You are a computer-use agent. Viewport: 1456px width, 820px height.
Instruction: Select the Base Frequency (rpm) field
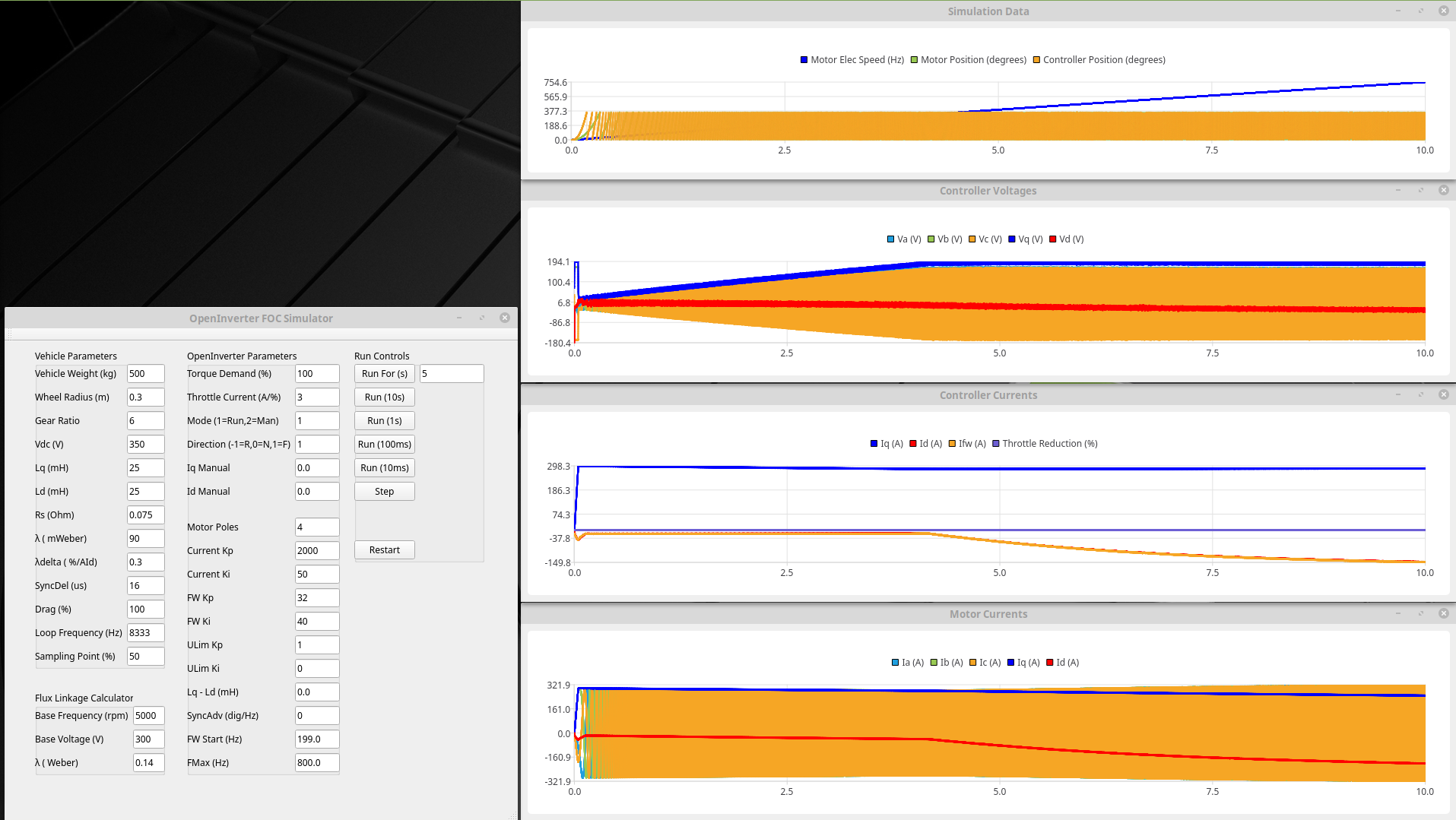148,716
